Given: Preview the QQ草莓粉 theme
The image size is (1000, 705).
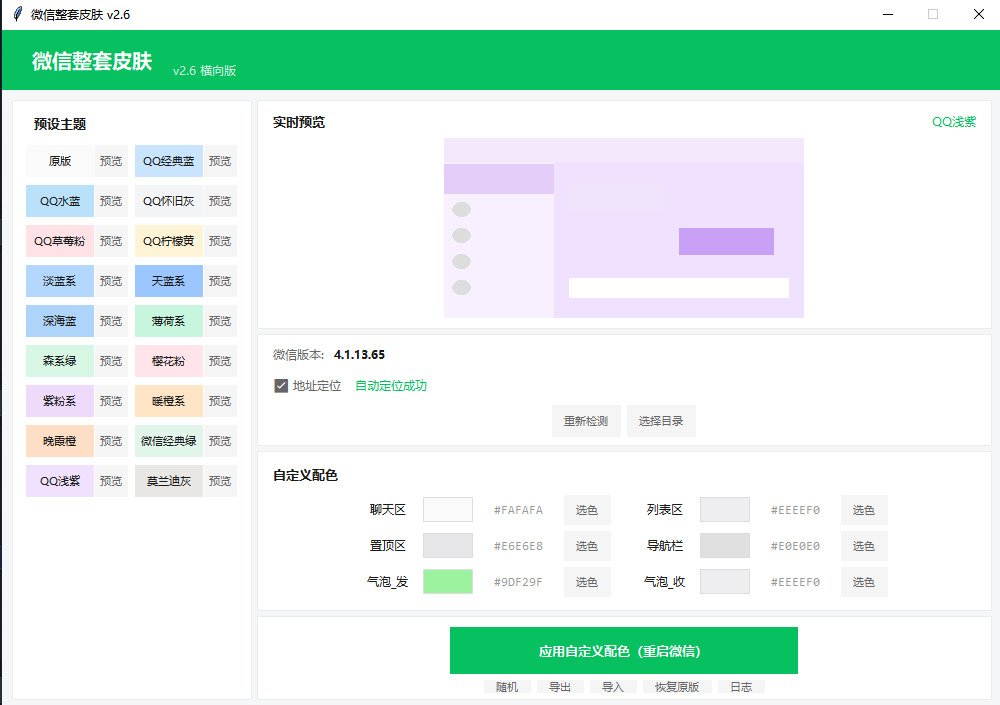Looking at the screenshot, I should point(111,241).
